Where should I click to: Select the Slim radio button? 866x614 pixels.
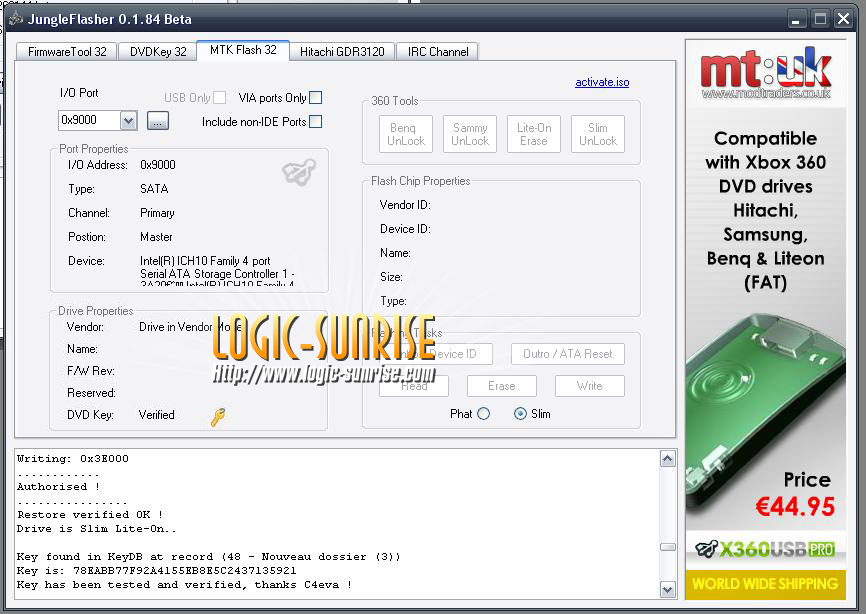pos(520,414)
